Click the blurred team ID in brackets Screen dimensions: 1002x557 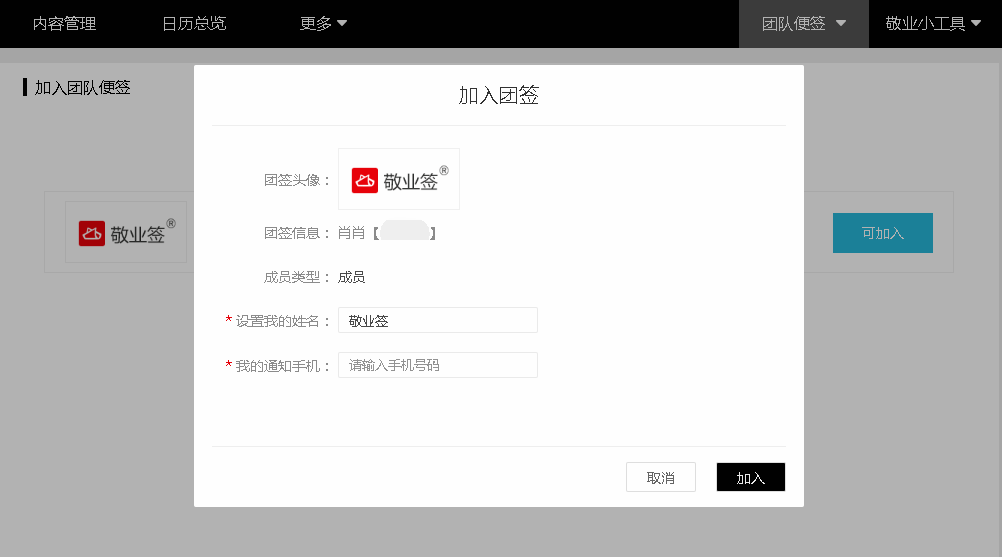(404, 232)
